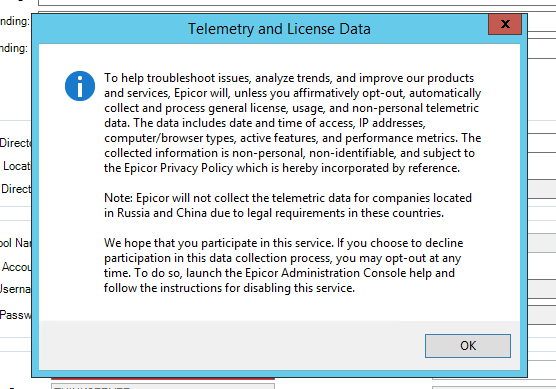Click the 'We hope that you participate' paragraph

pos(283,265)
